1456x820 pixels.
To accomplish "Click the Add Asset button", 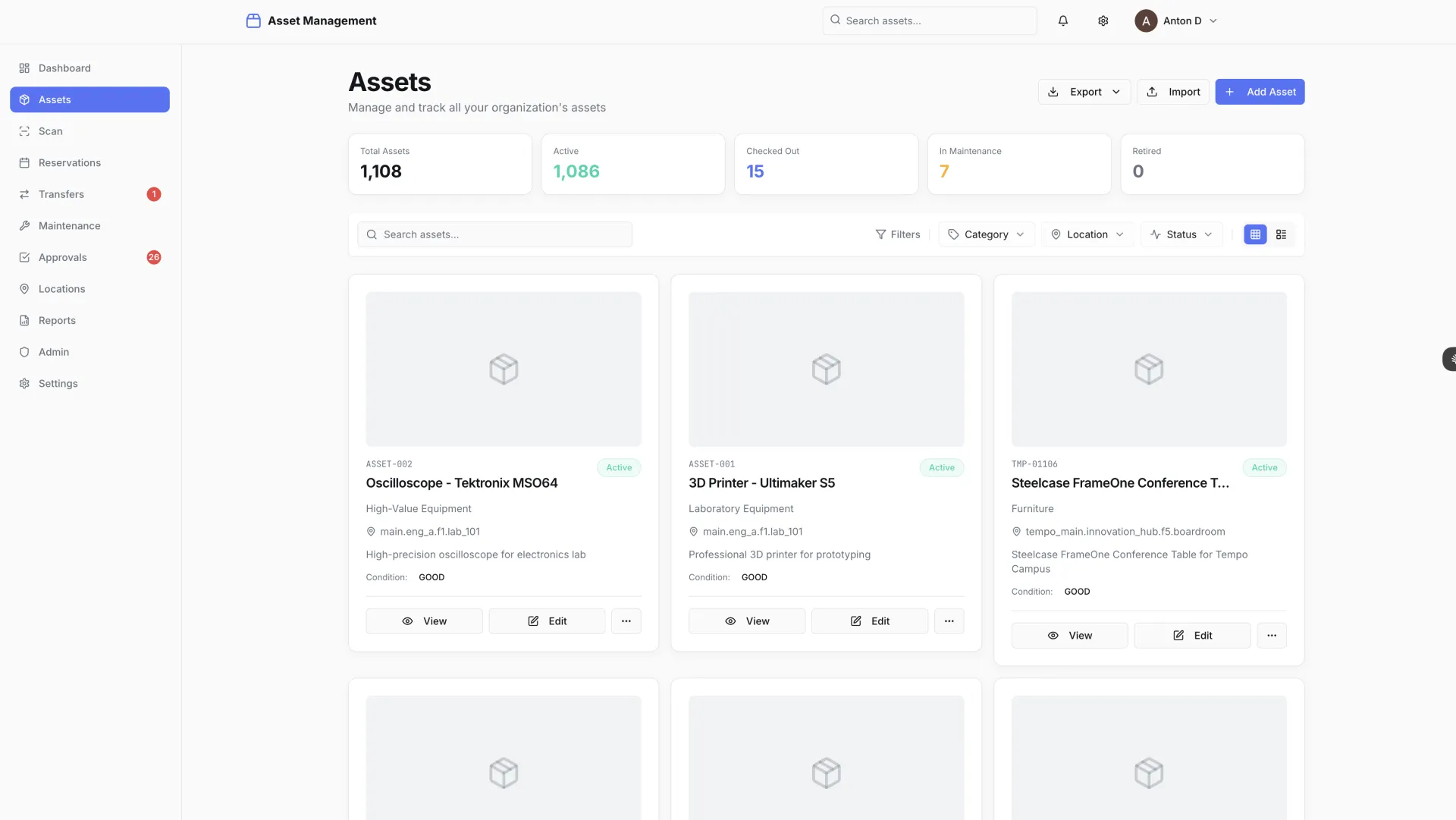I will click(1260, 92).
